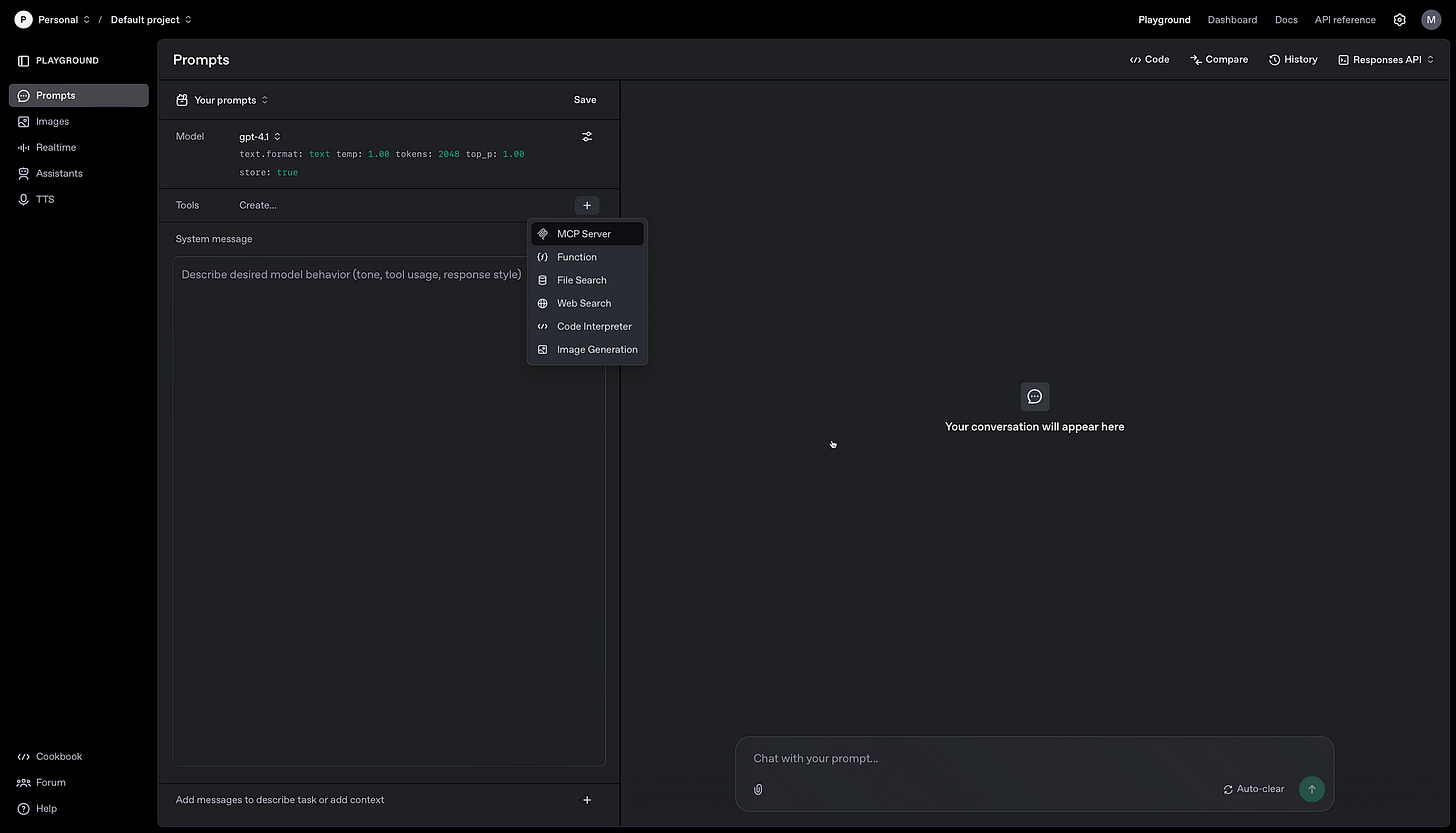Click the attach file paperclip icon

pyautogui.click(x=758, y=790)
